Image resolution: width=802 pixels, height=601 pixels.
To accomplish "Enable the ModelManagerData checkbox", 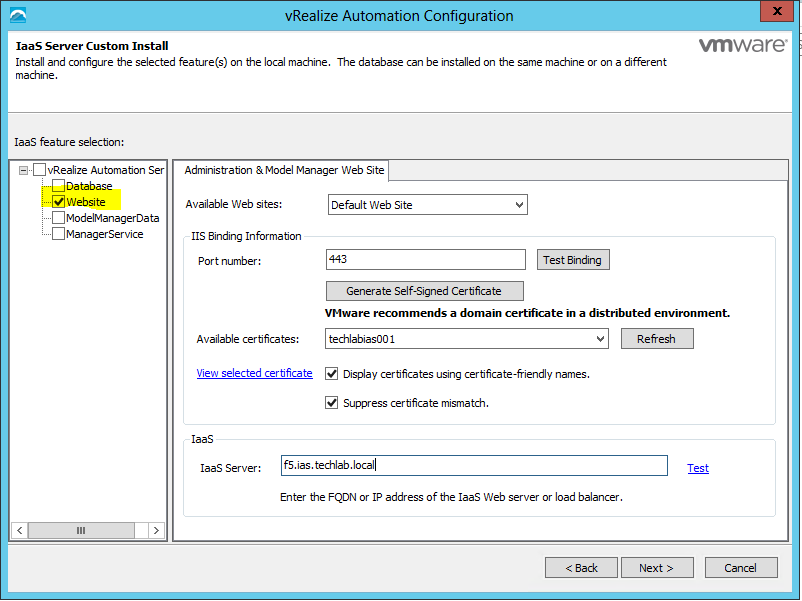I will 58,218.
